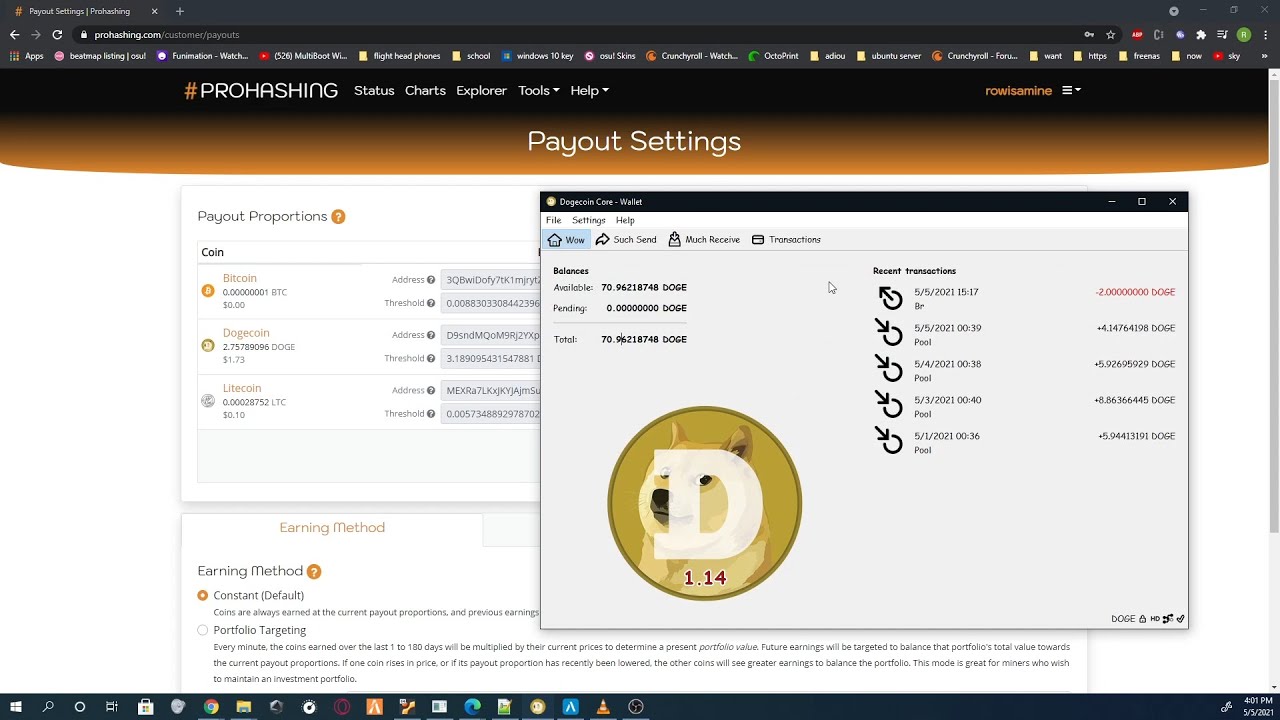Open the Settings menu in Dogecoin Core
Image resolution: width=1280 pixels, height=720 pixels.
pyautogui.click(x=588, y=220)
